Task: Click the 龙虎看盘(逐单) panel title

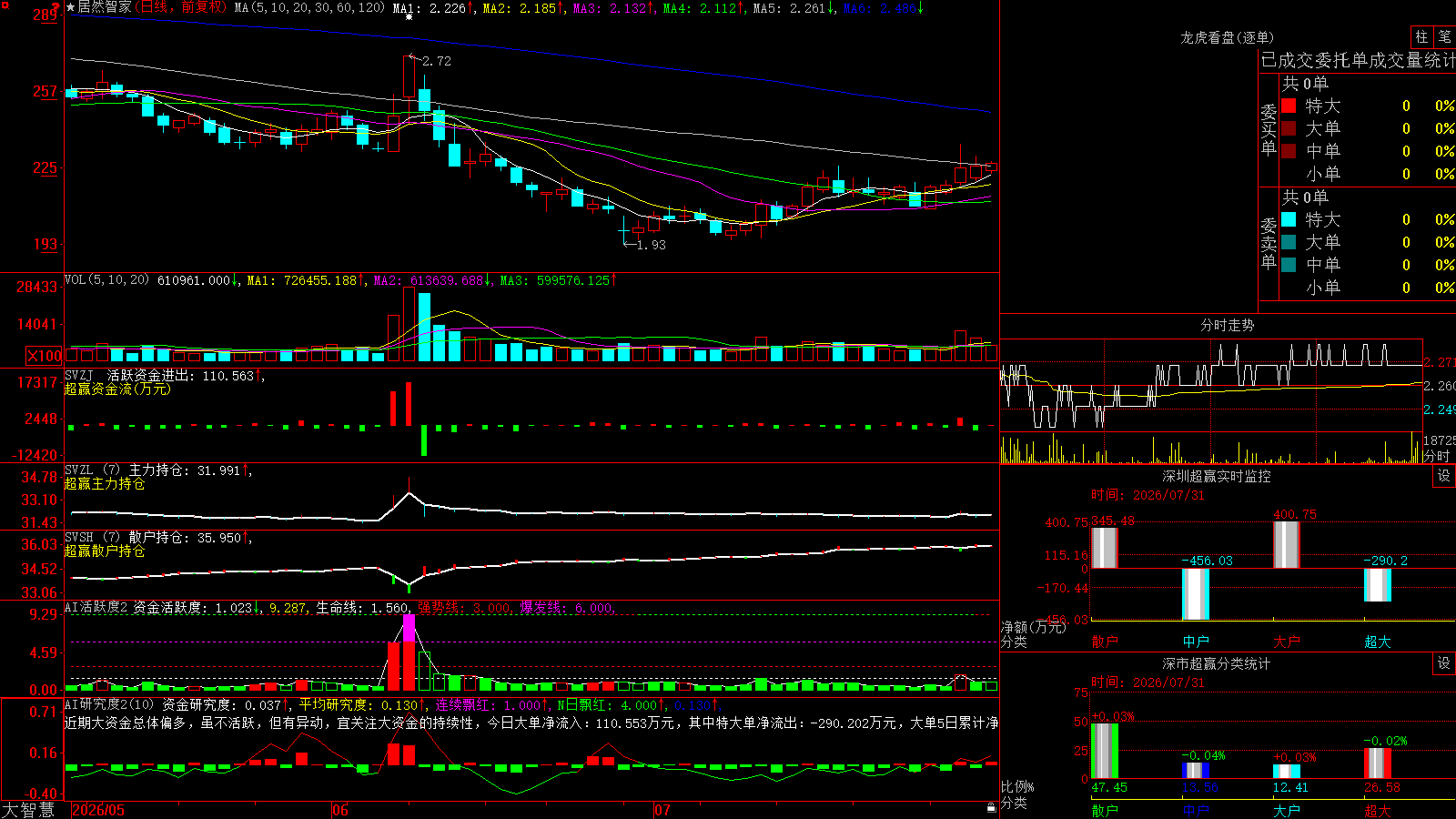Action: pos(1228,37)
